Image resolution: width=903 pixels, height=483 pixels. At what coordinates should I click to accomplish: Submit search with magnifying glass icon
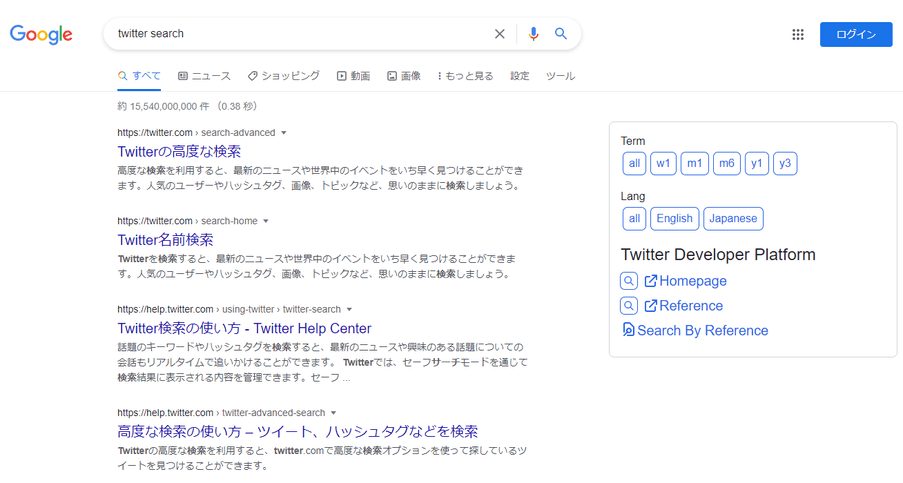(x=561, y=33)
